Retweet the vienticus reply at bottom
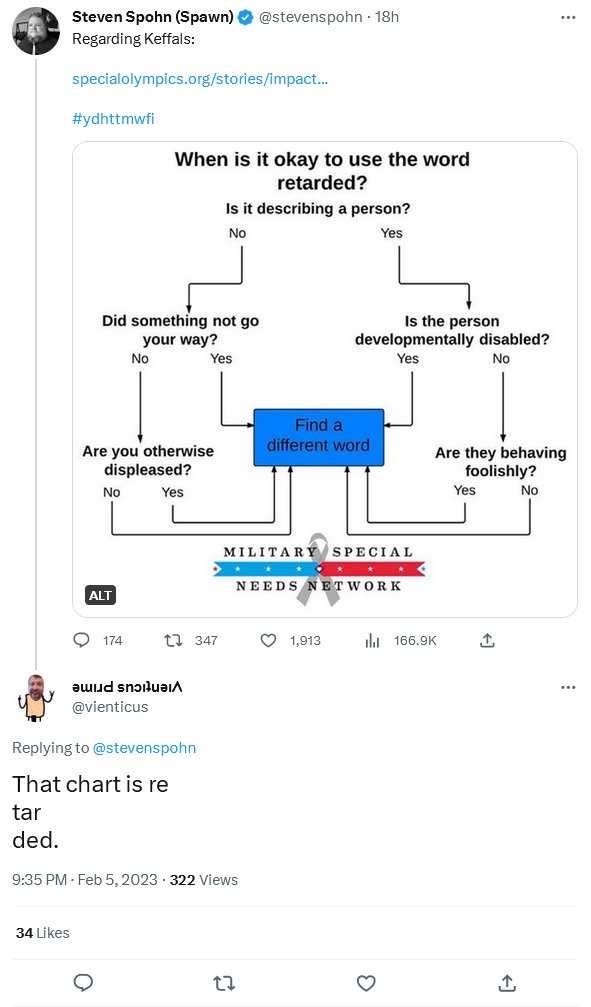Viewport: 591px width, 1007px height. click(x=224, y=983)
